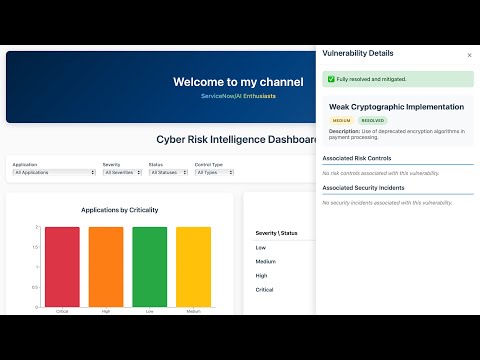Screen dimensions: 480x360
Task: Click the 'Medium' severity row label
Action: [266, 262]
